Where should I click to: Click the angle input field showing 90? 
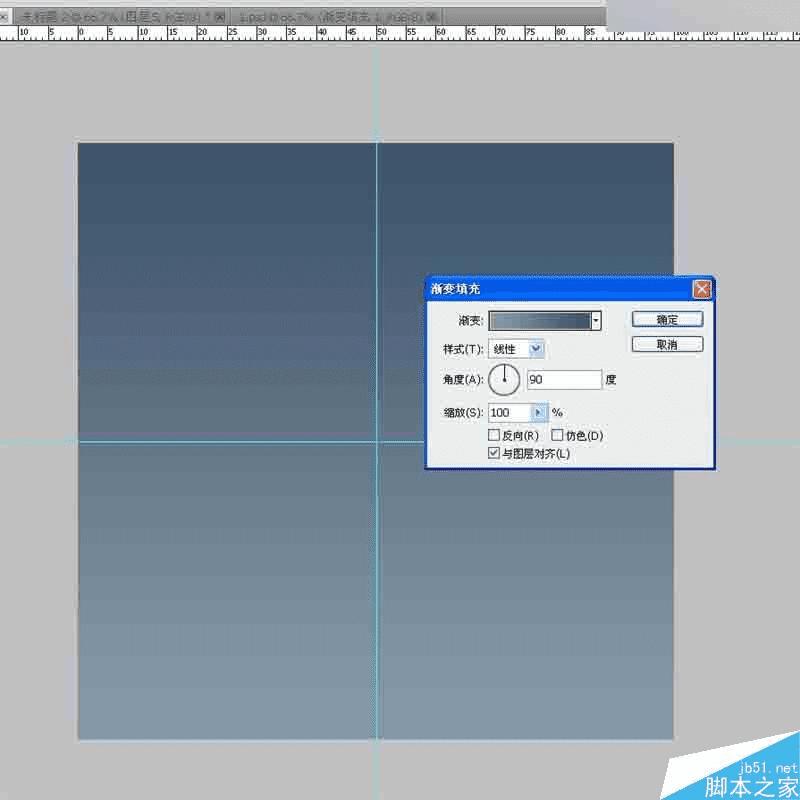[x=564, y=380]
